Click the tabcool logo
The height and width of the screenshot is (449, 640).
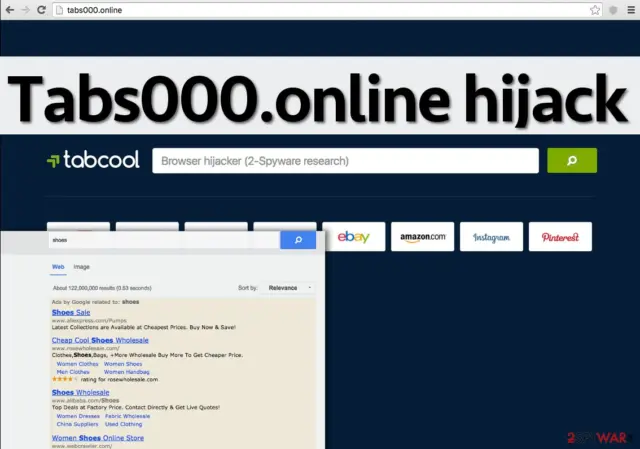pyautogui.click(x=93, y=160)
